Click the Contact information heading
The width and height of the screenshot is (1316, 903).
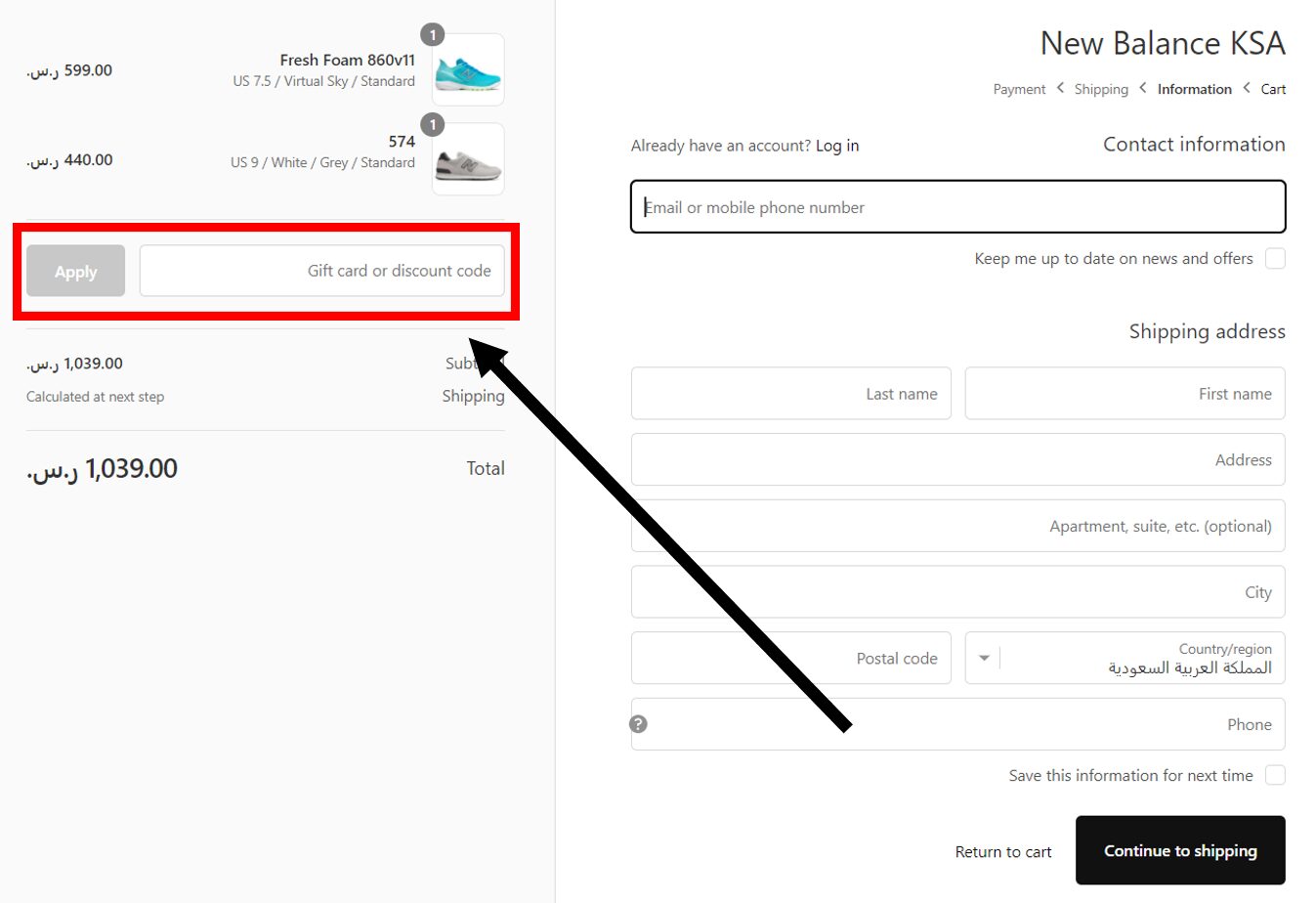pos(1194,145)
